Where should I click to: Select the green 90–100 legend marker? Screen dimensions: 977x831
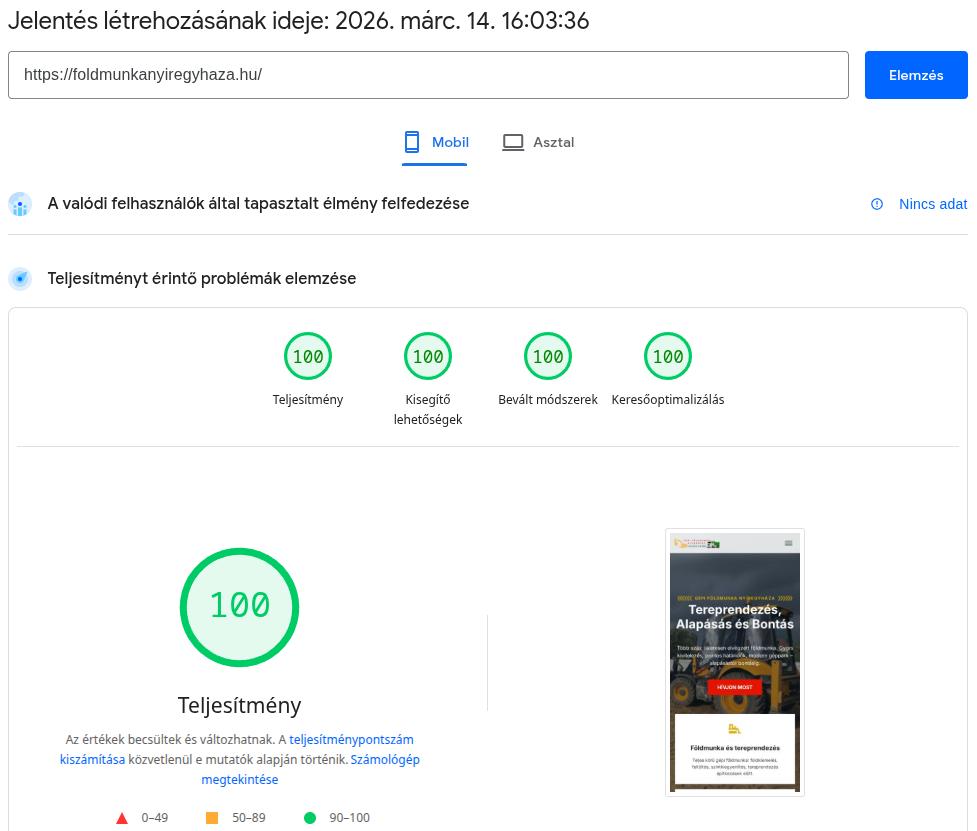pos(310,817)
